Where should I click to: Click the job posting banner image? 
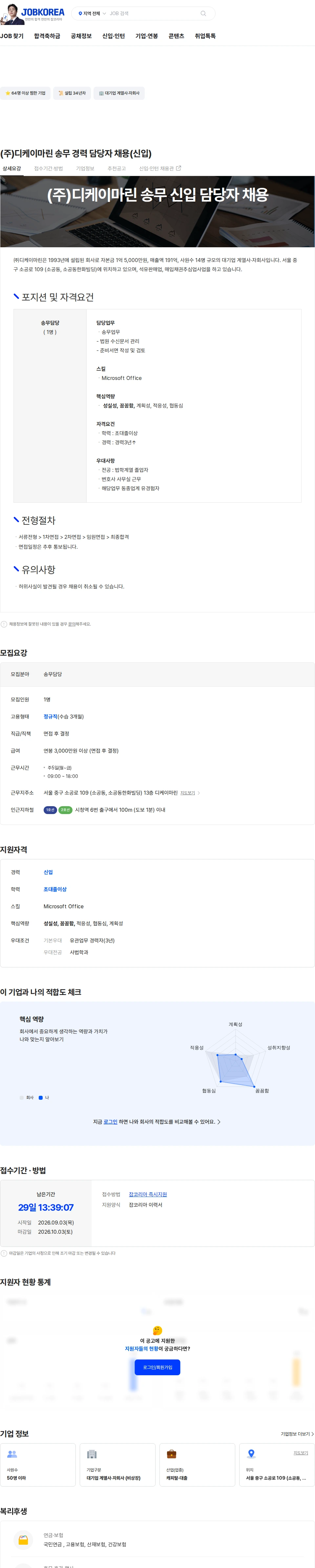pos(157,211)
